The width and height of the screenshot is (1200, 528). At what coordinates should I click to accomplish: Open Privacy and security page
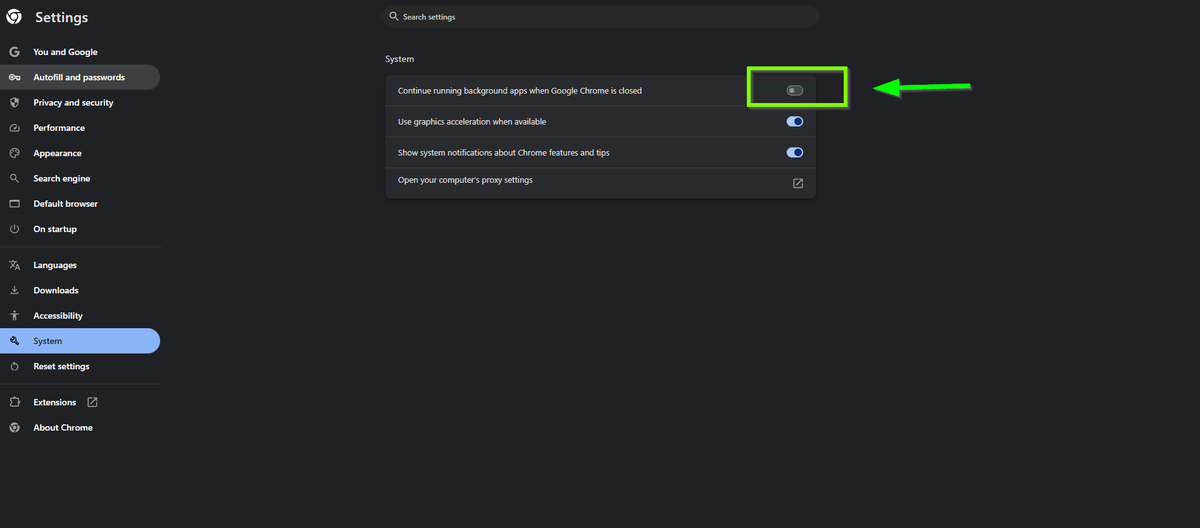[x=80, y=102]
